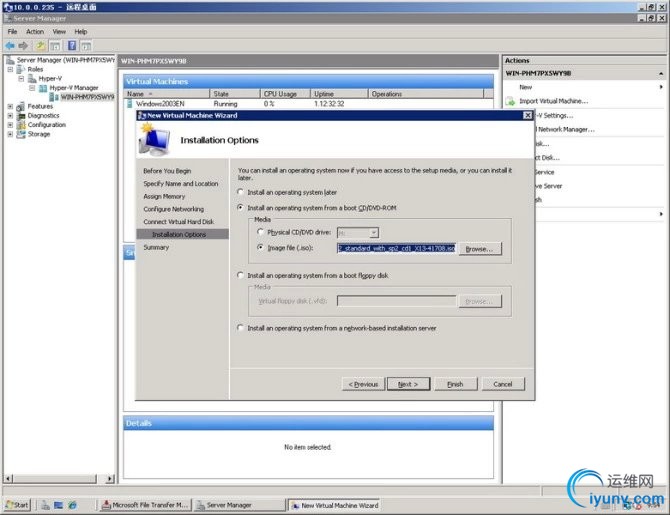Select Install from boot floppy disk option
The width and height of the screenshot is (670, 515).
pyautogui.click(x=241, y=276)
